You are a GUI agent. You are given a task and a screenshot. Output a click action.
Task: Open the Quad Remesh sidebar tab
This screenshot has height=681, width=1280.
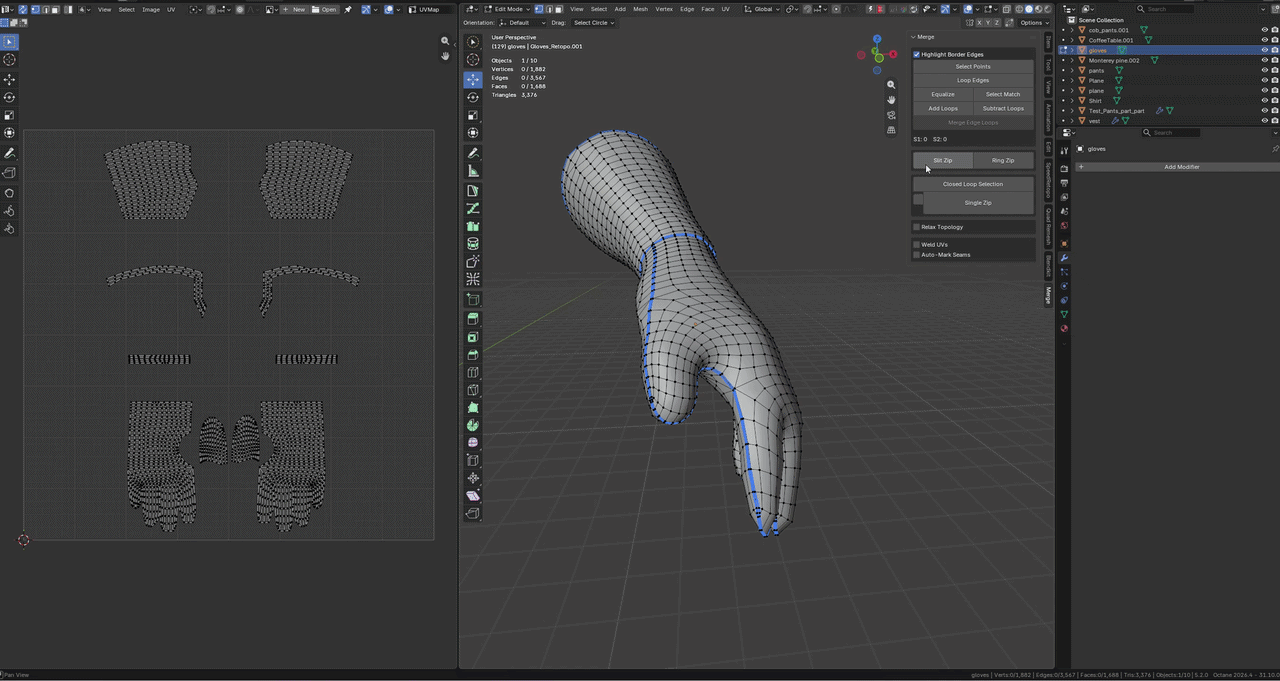1048,227
